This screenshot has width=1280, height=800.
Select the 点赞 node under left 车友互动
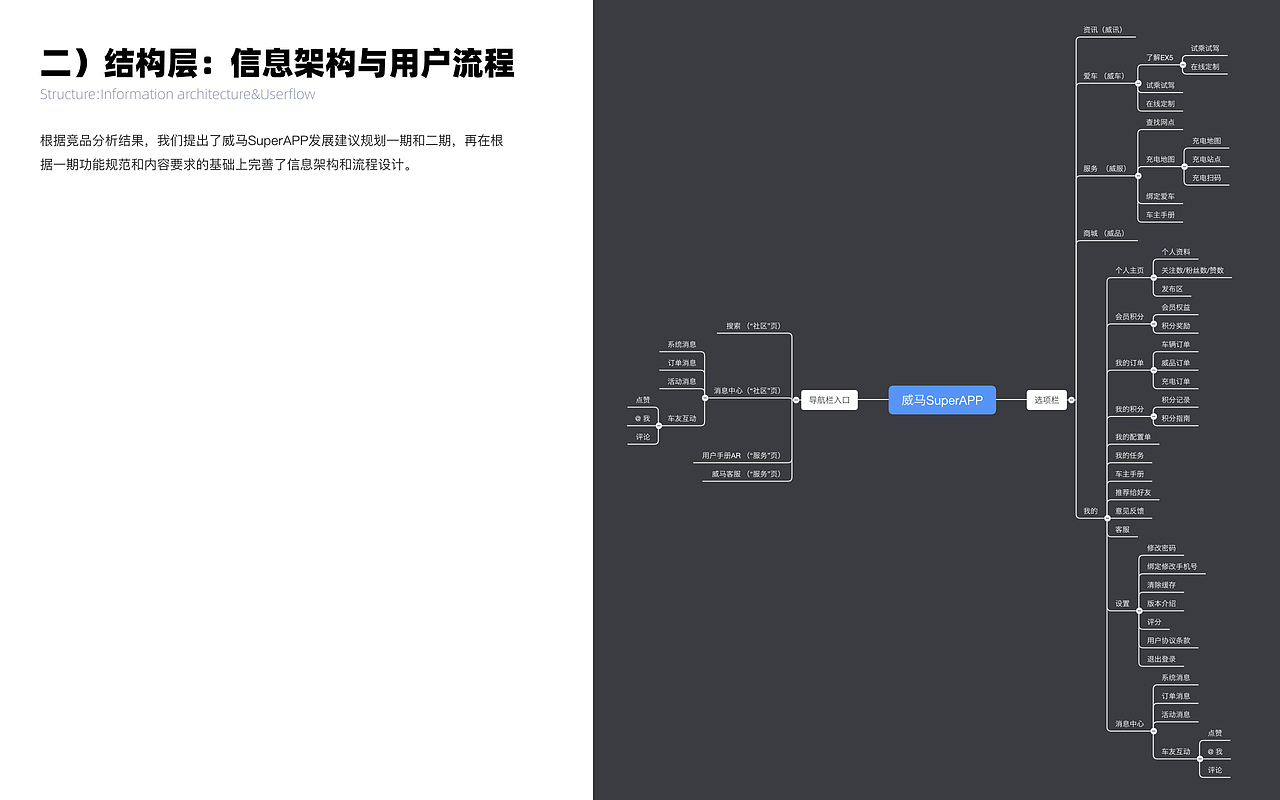(x=643, y=399)
